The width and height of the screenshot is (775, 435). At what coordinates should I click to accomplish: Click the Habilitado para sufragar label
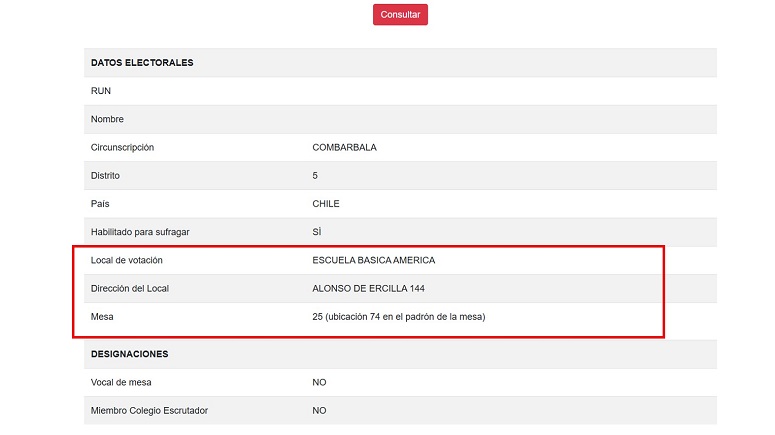click(140, 232)
